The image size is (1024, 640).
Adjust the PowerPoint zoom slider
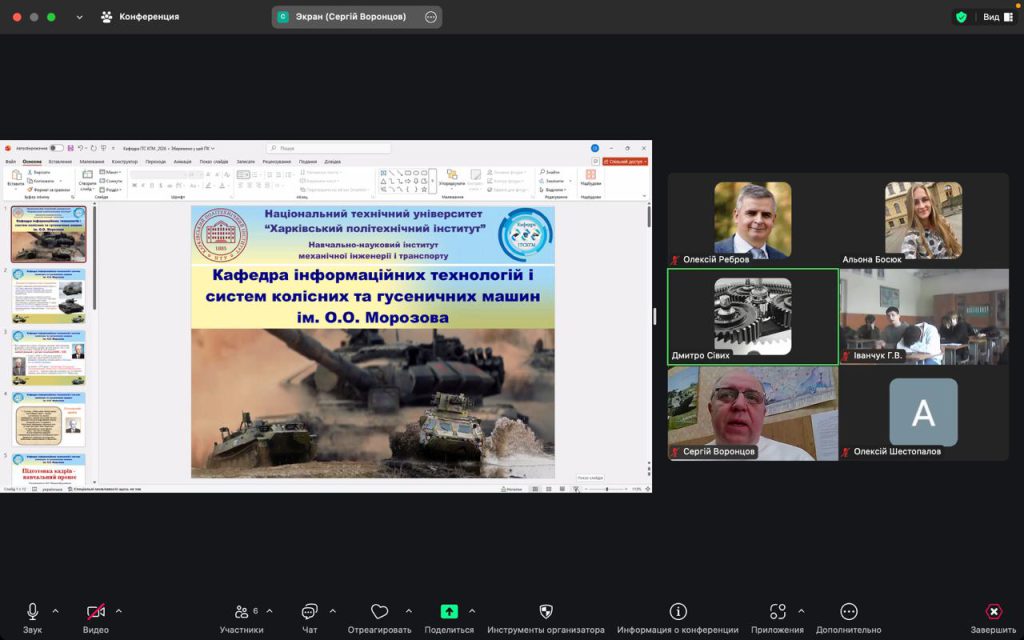tap(607, 489)
